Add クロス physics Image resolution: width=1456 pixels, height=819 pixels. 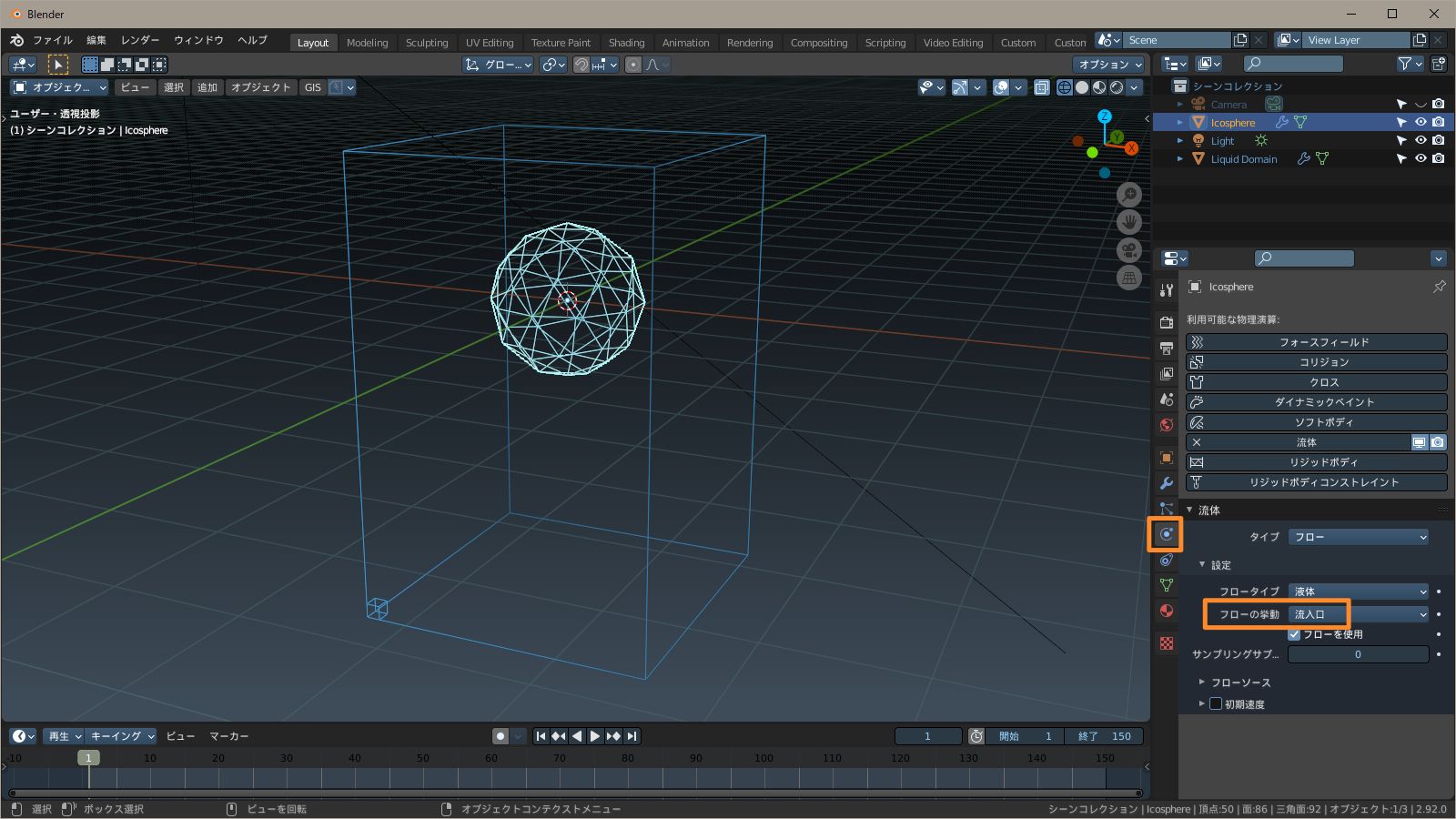point(1316,382)
